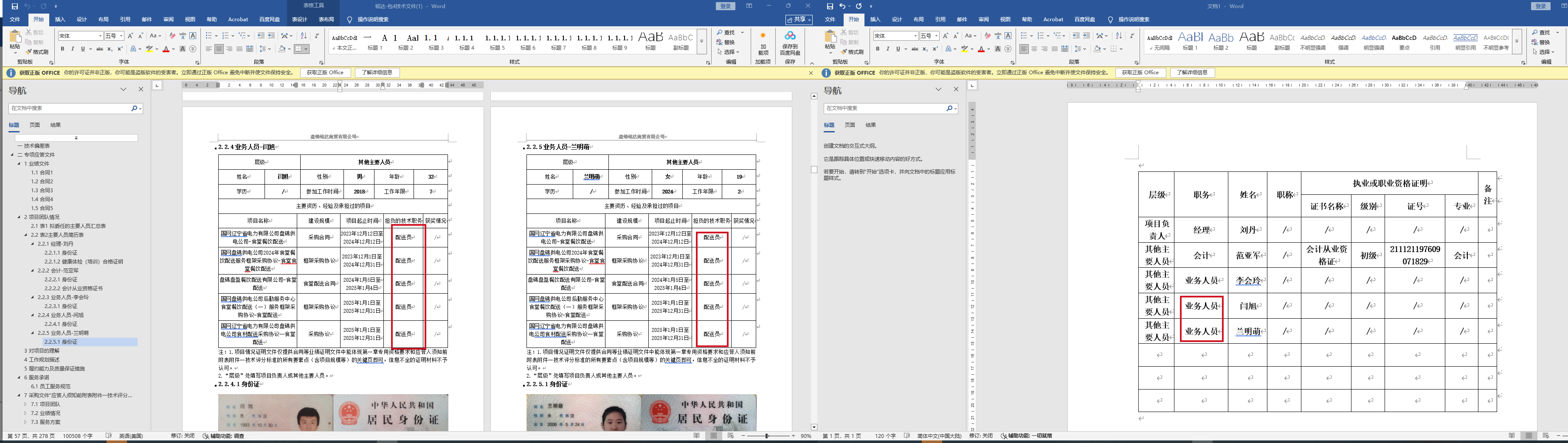Toggle Bold in the left window ribbon
The image size is (1568, 443).
click(x=62, y=49)
